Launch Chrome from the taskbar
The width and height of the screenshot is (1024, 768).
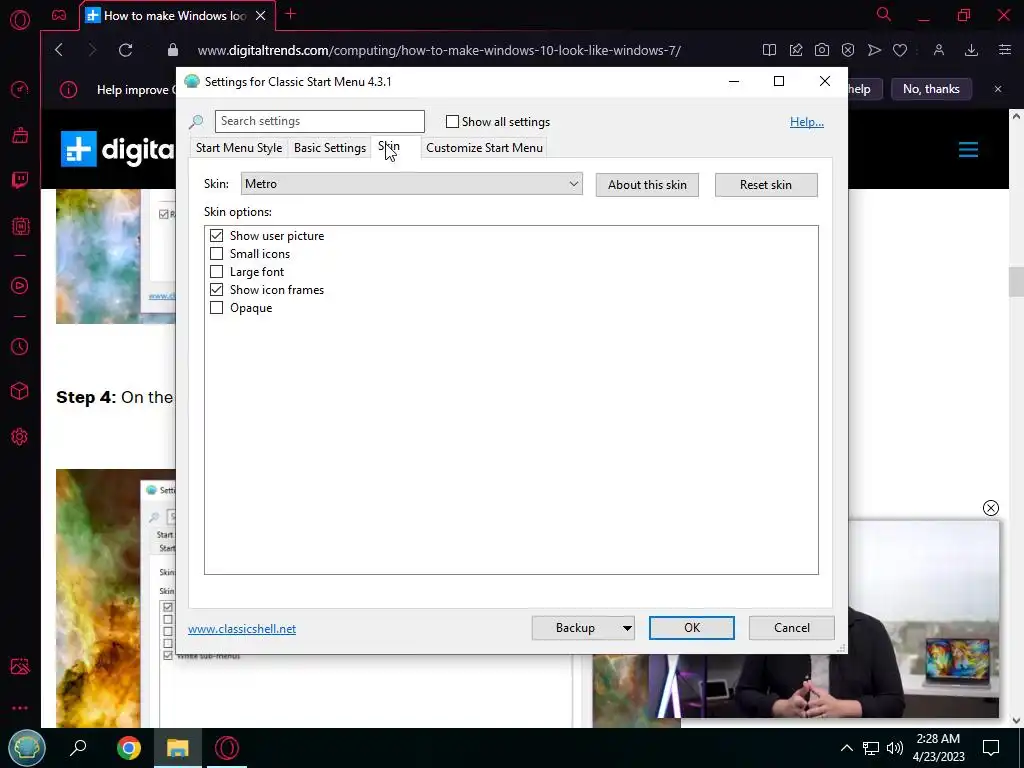tap(129, 748)
